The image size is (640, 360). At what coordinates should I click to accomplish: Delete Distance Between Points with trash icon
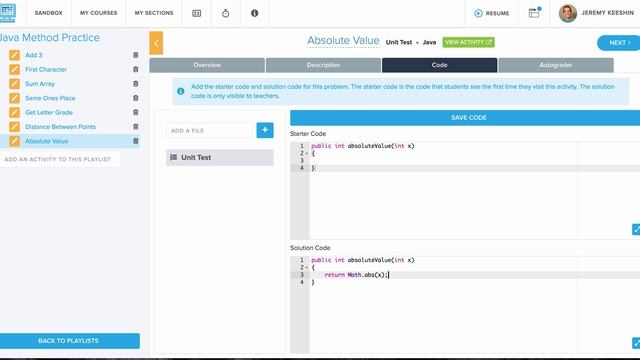pos(136,127)
